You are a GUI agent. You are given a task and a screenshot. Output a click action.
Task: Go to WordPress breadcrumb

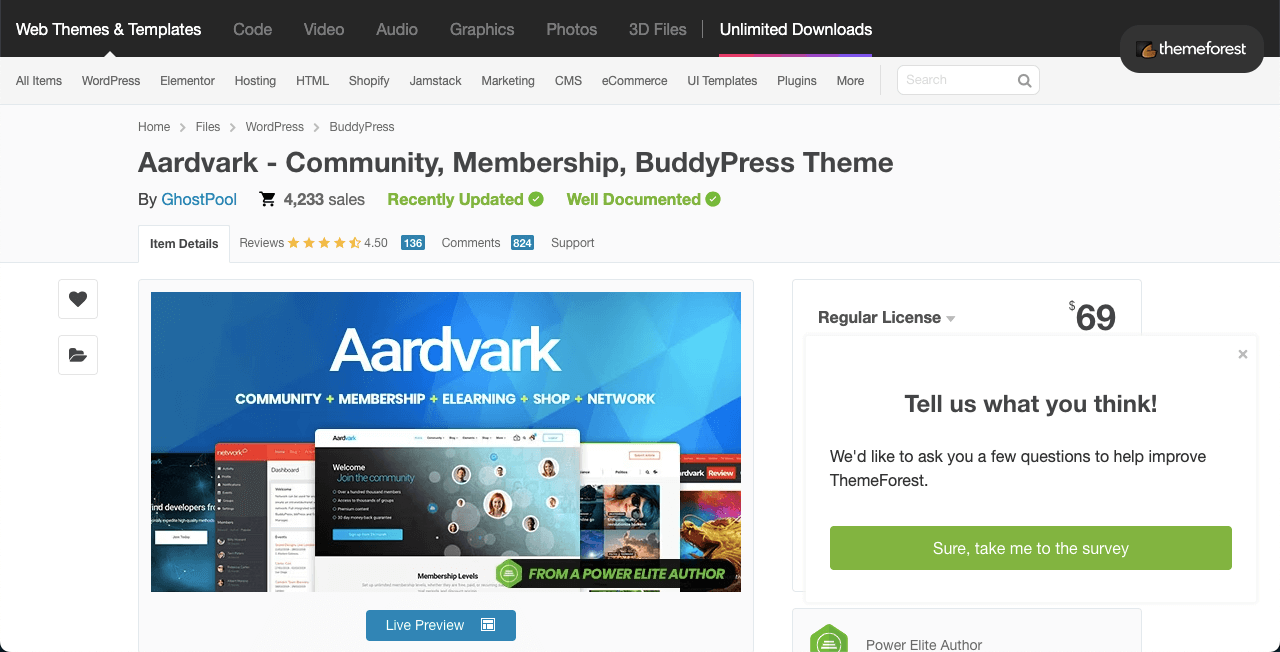point(275,127)
